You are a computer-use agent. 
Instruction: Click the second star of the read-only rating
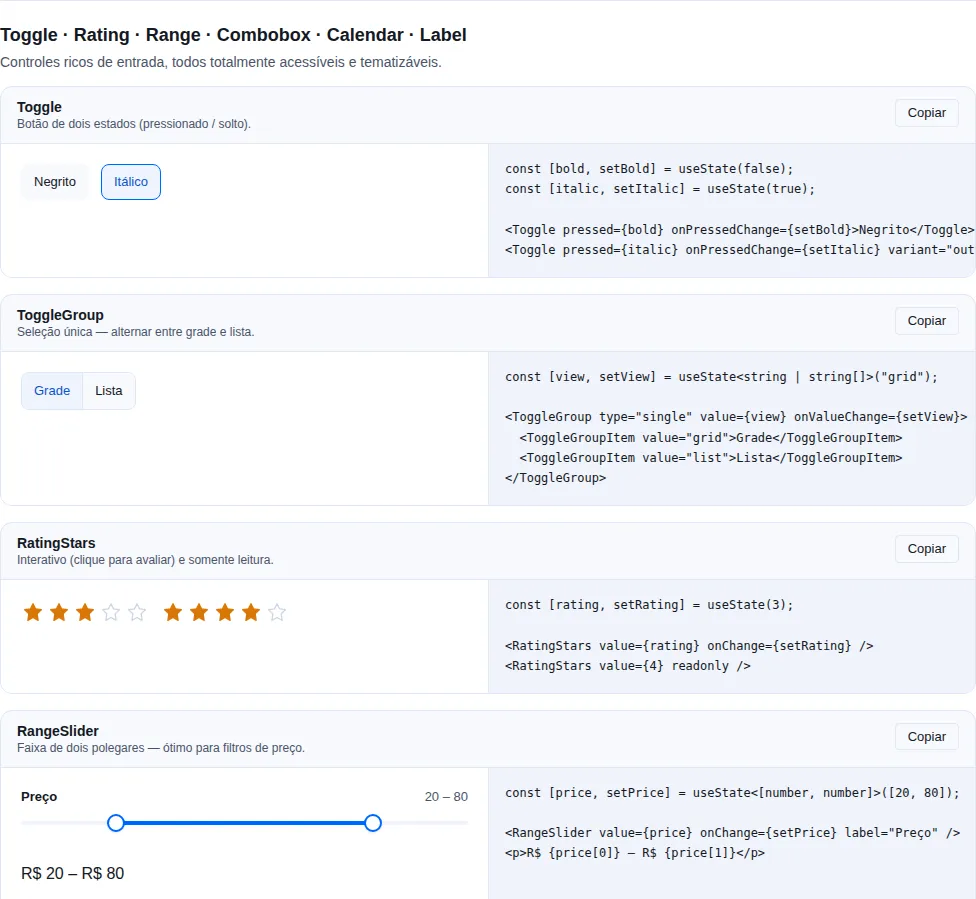point(199,613)
